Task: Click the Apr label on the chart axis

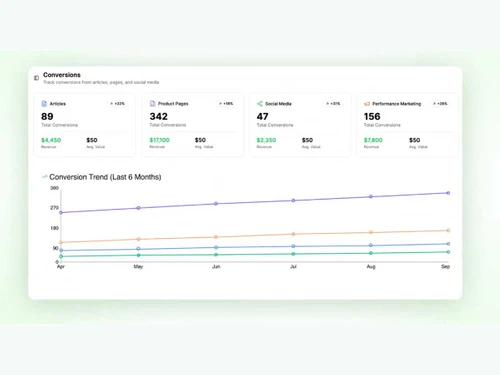Action: click(x=61, y=267)
